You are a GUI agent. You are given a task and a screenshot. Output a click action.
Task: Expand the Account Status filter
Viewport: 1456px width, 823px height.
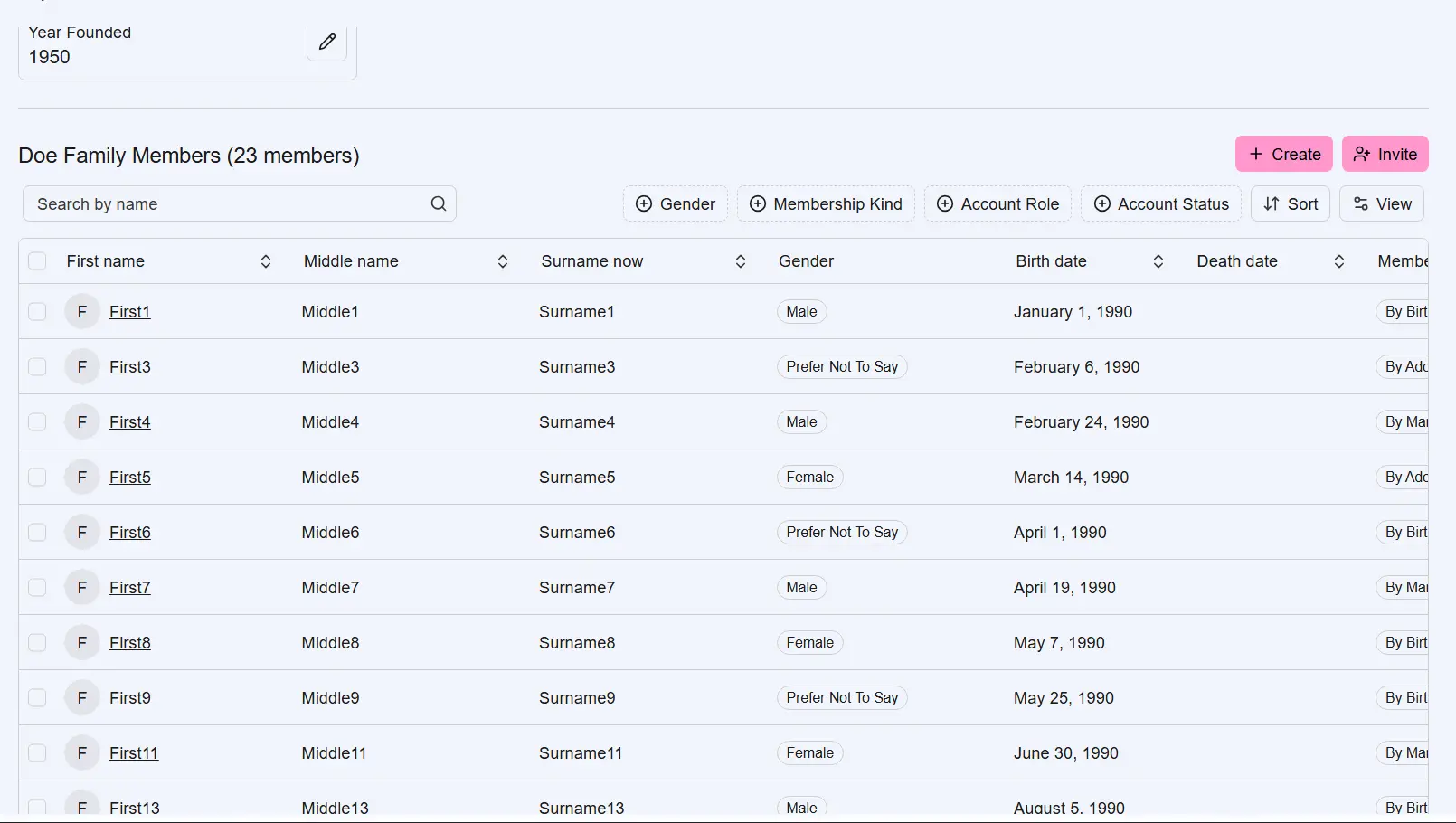(x=1161, y=204)
